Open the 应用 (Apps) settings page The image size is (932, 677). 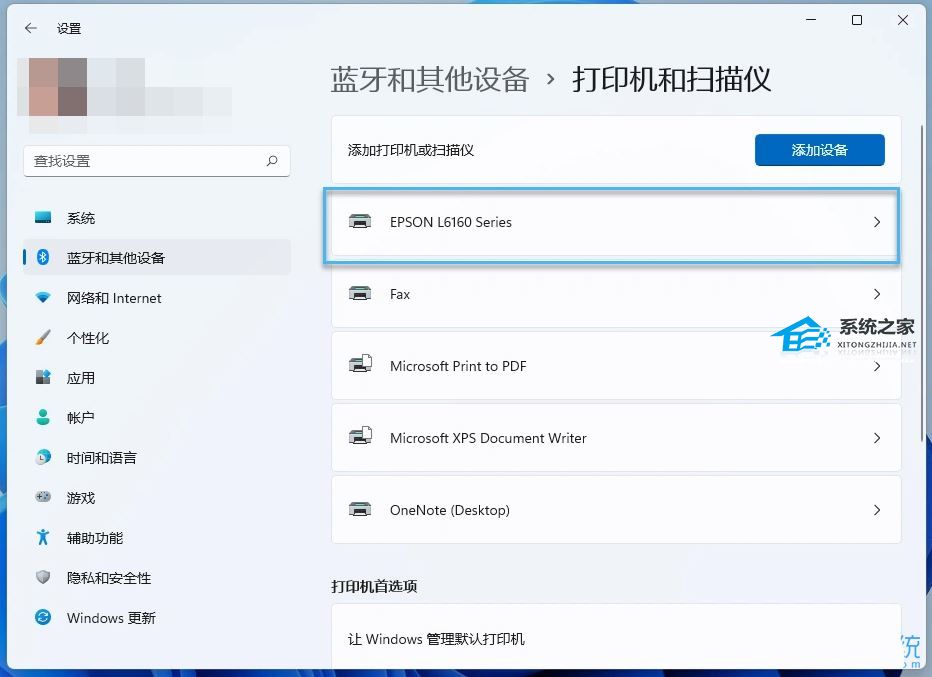81,378
